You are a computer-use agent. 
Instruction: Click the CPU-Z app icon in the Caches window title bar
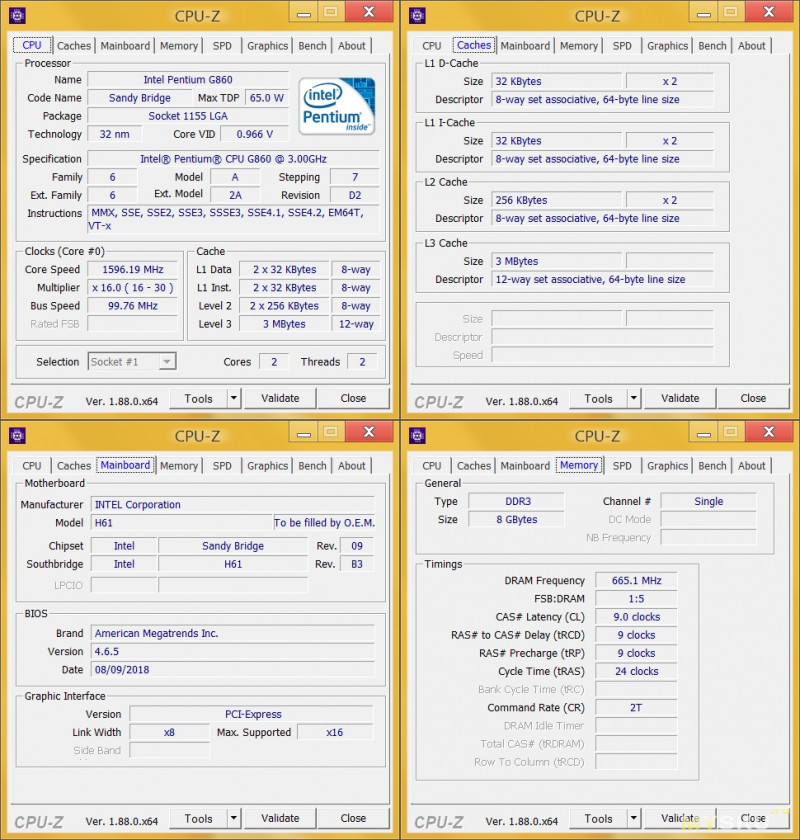(417, 16)
